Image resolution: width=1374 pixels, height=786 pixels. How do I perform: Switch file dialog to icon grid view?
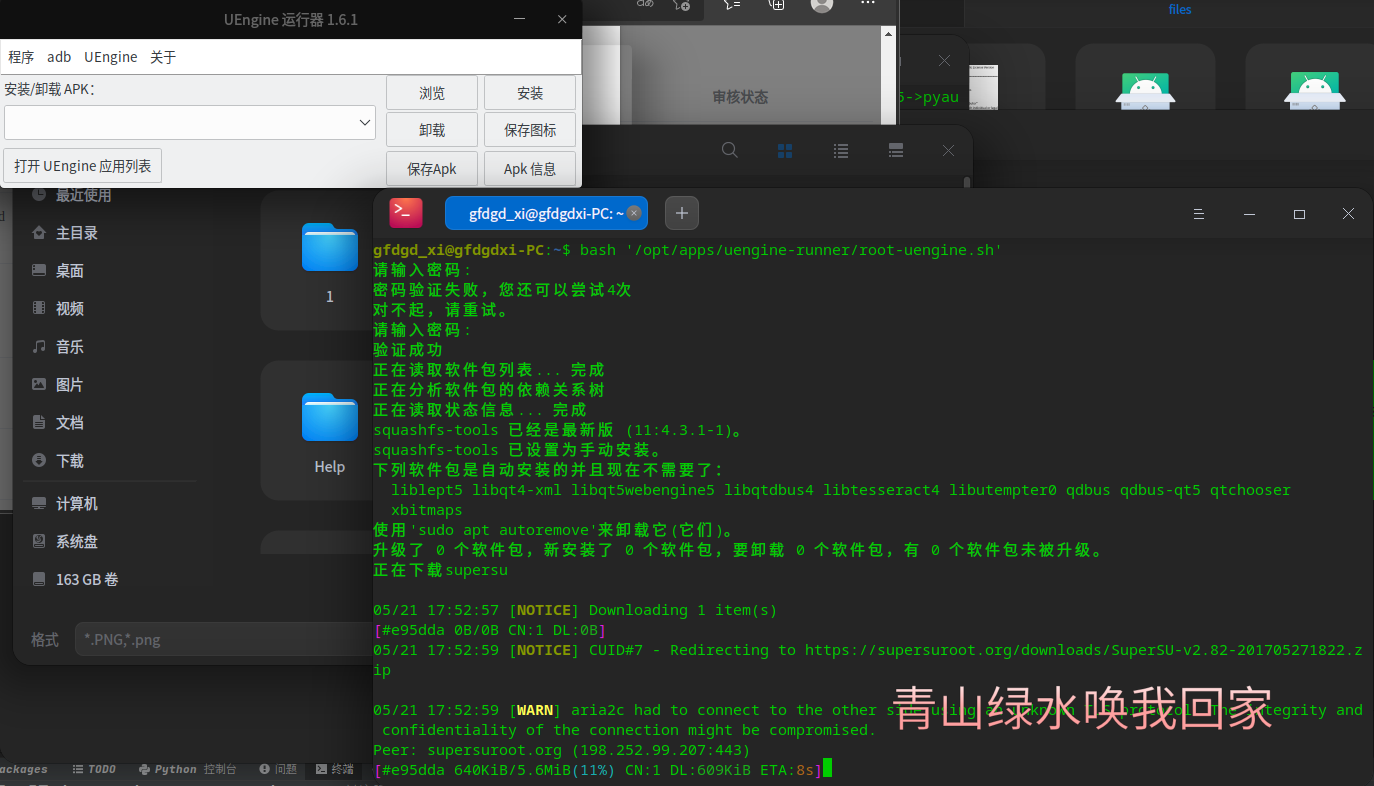785,151
